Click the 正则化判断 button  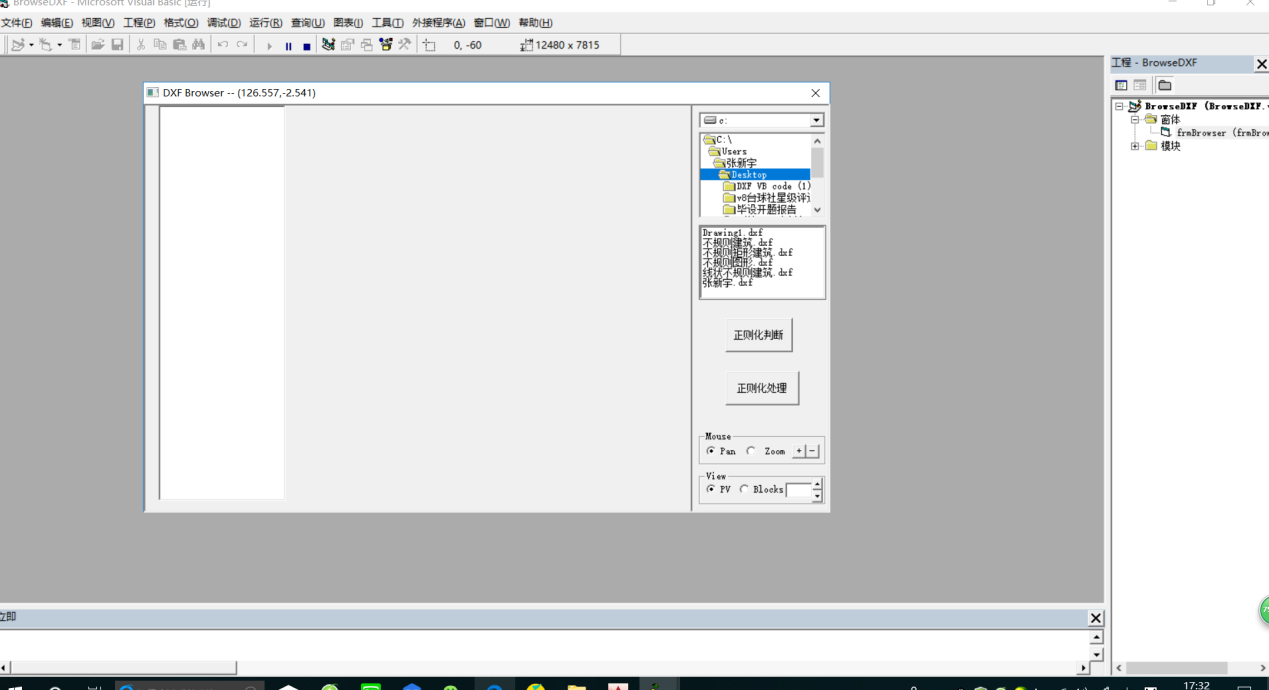tap(759, 335)
